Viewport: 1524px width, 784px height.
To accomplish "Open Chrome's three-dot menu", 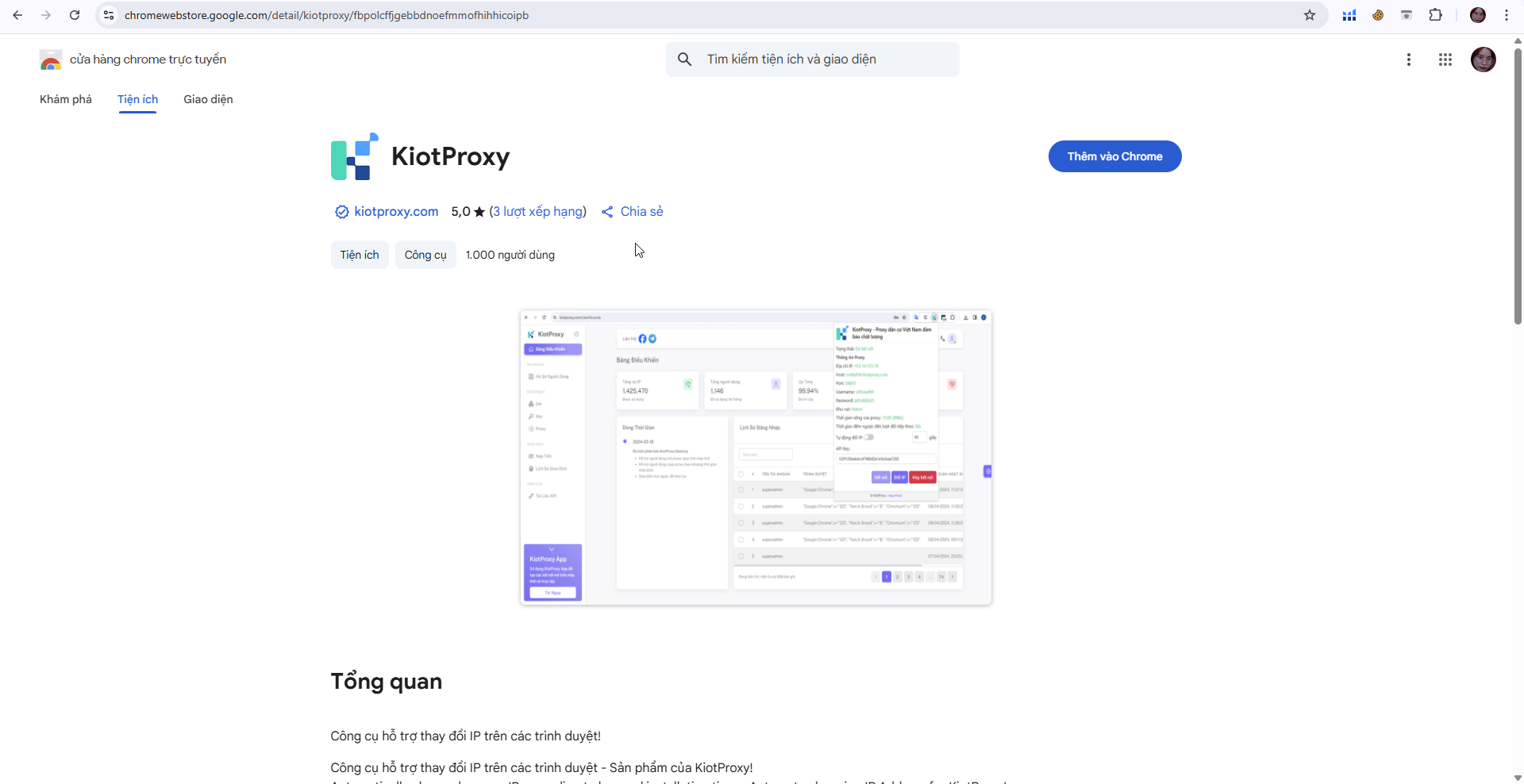I will click(x=1506, y=15).
